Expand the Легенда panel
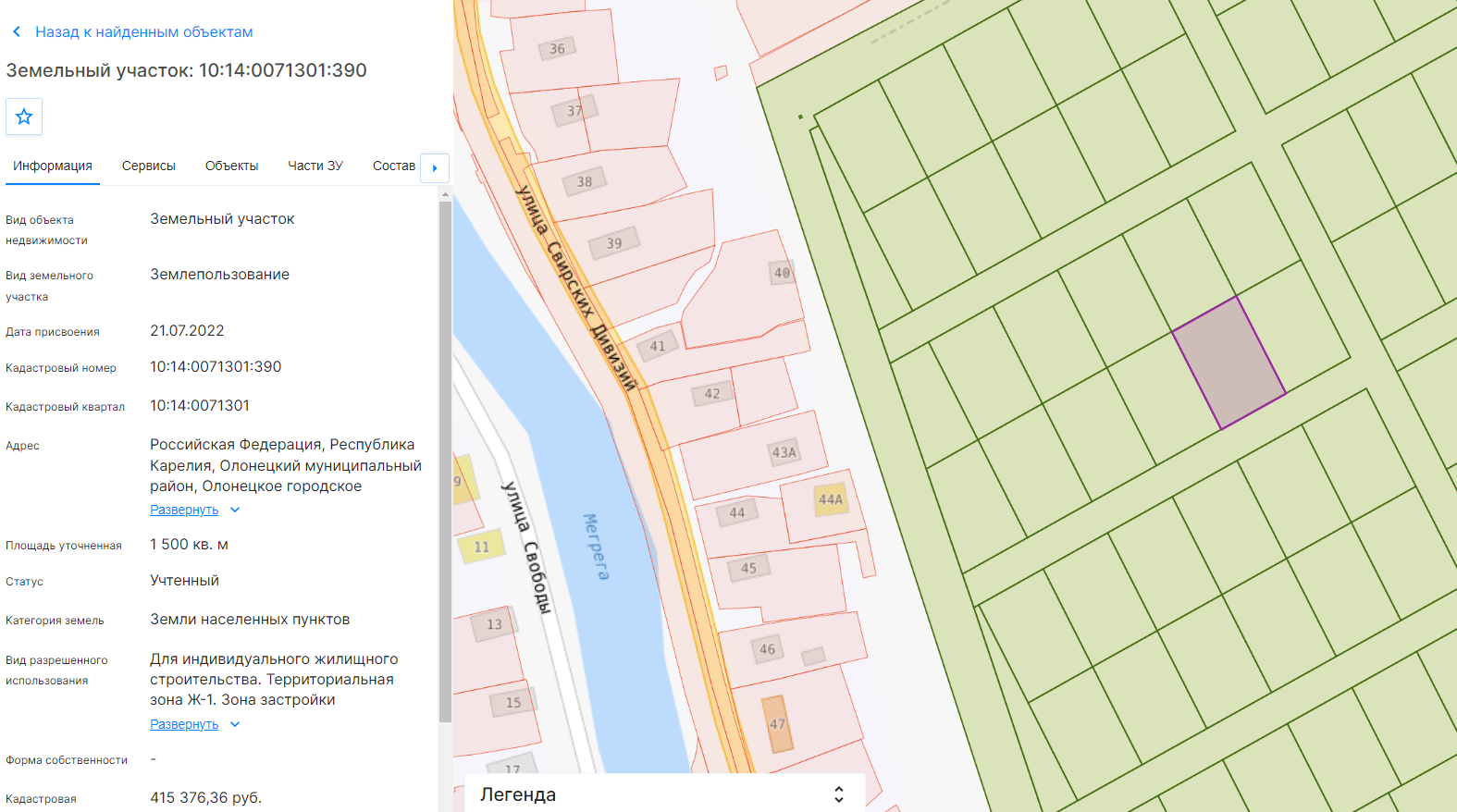This screenshot has width=1457, height=812. point(838,794)
